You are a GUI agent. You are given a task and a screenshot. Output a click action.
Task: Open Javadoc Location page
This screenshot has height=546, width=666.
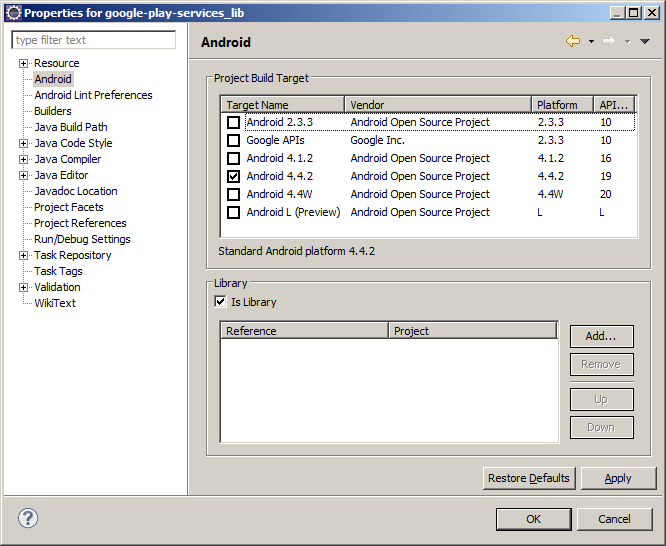pos(76,191)
